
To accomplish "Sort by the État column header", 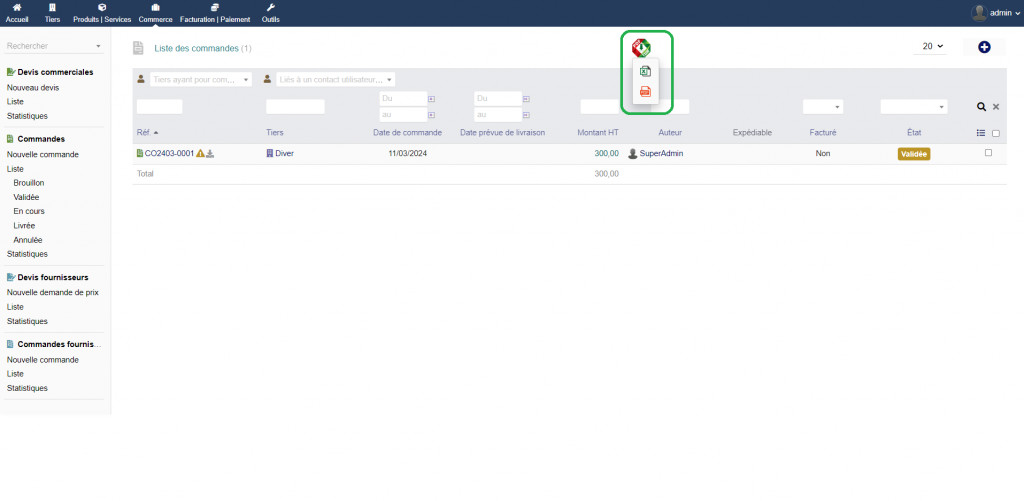I will point(914,133).
